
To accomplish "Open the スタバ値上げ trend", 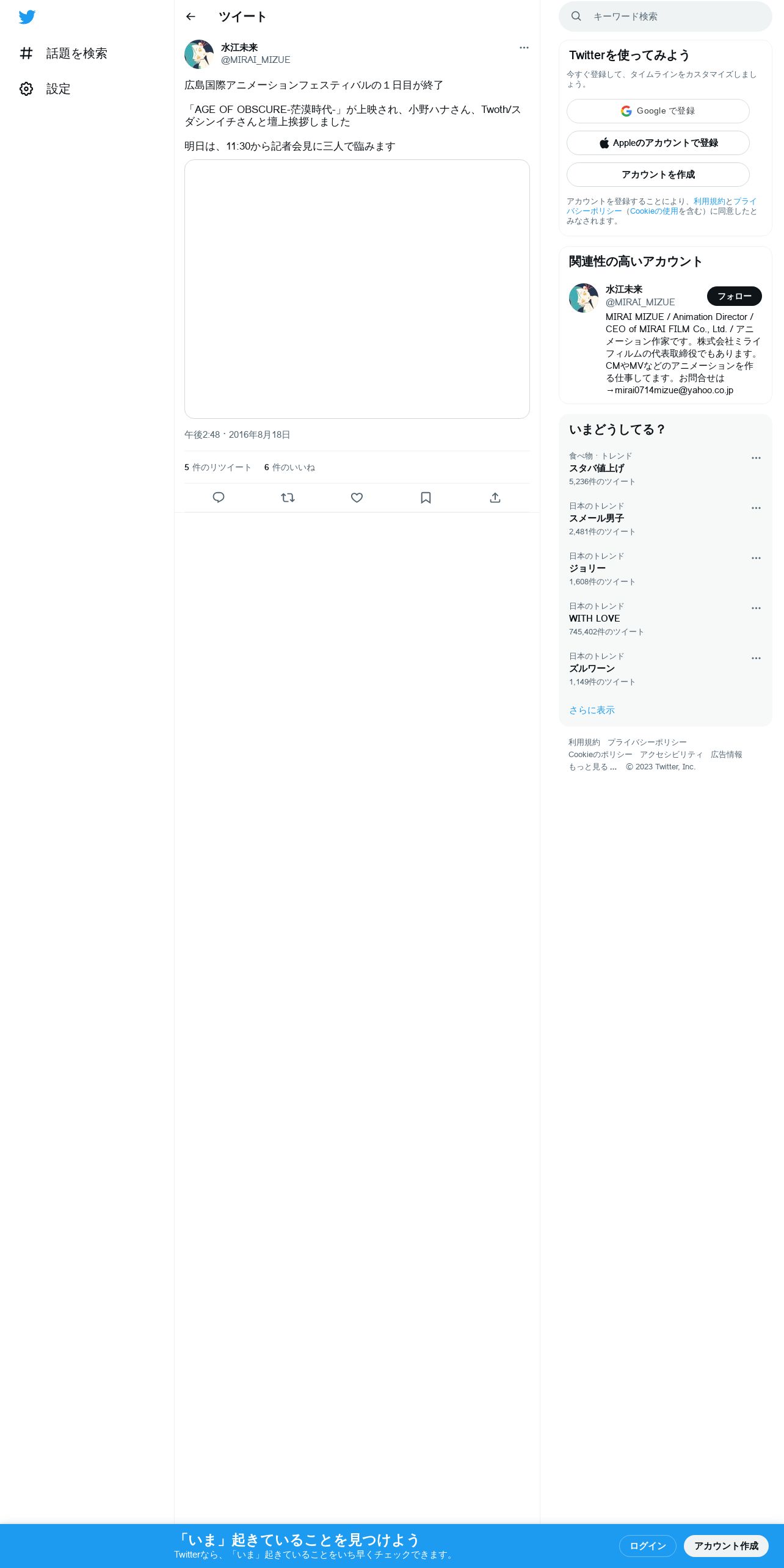I will [666, 469].
